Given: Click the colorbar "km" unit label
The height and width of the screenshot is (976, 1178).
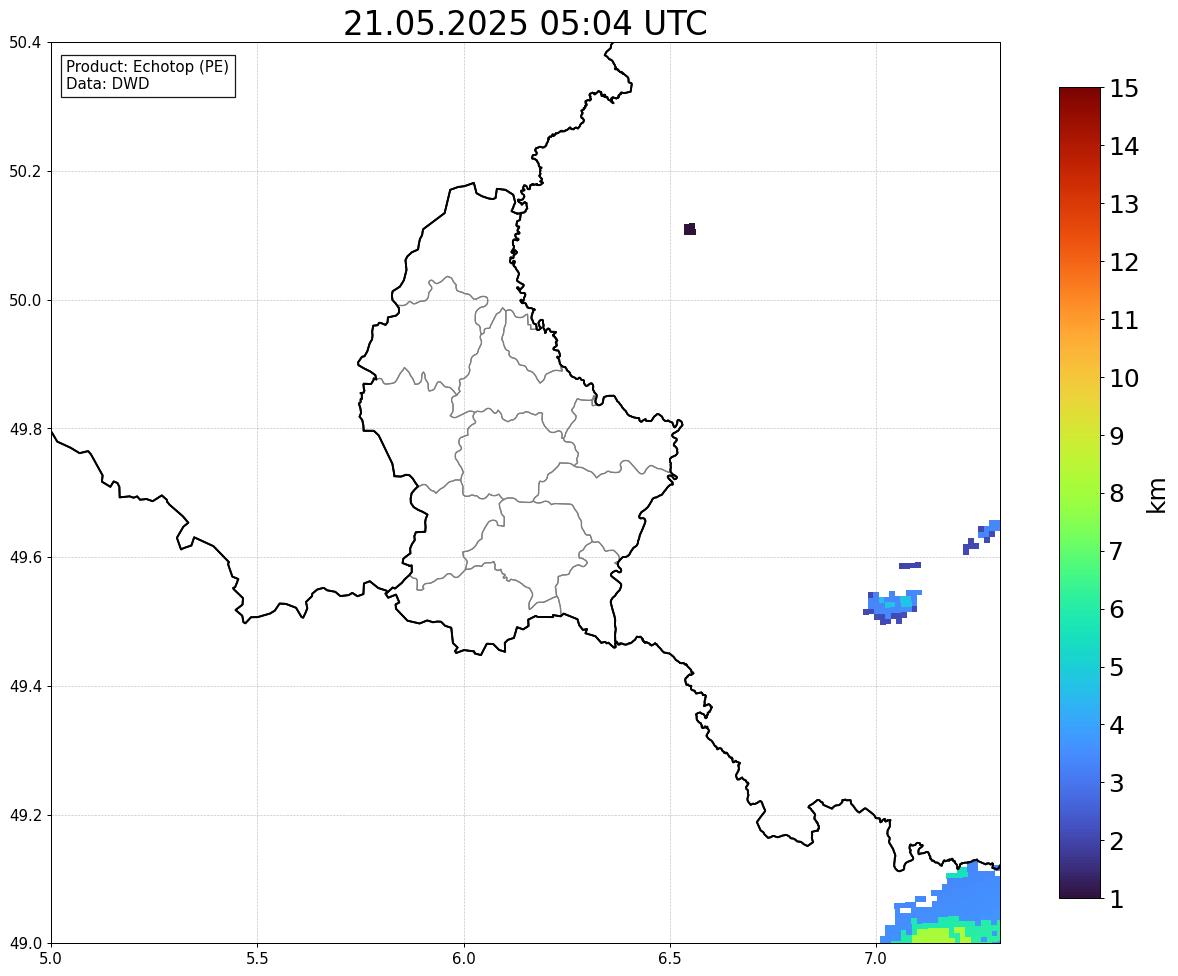Looking at the screenshot, I should click(1157, 495).
